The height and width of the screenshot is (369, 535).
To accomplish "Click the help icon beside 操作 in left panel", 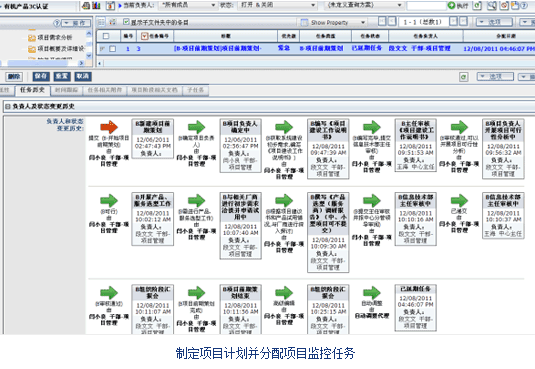I will click(x=57, y=23).
